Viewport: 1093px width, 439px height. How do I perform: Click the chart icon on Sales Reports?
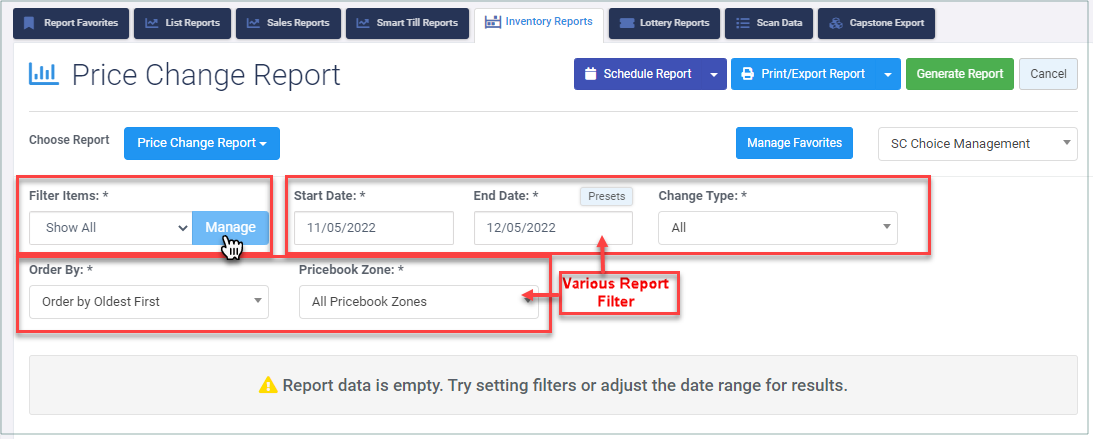pos(253,23)
